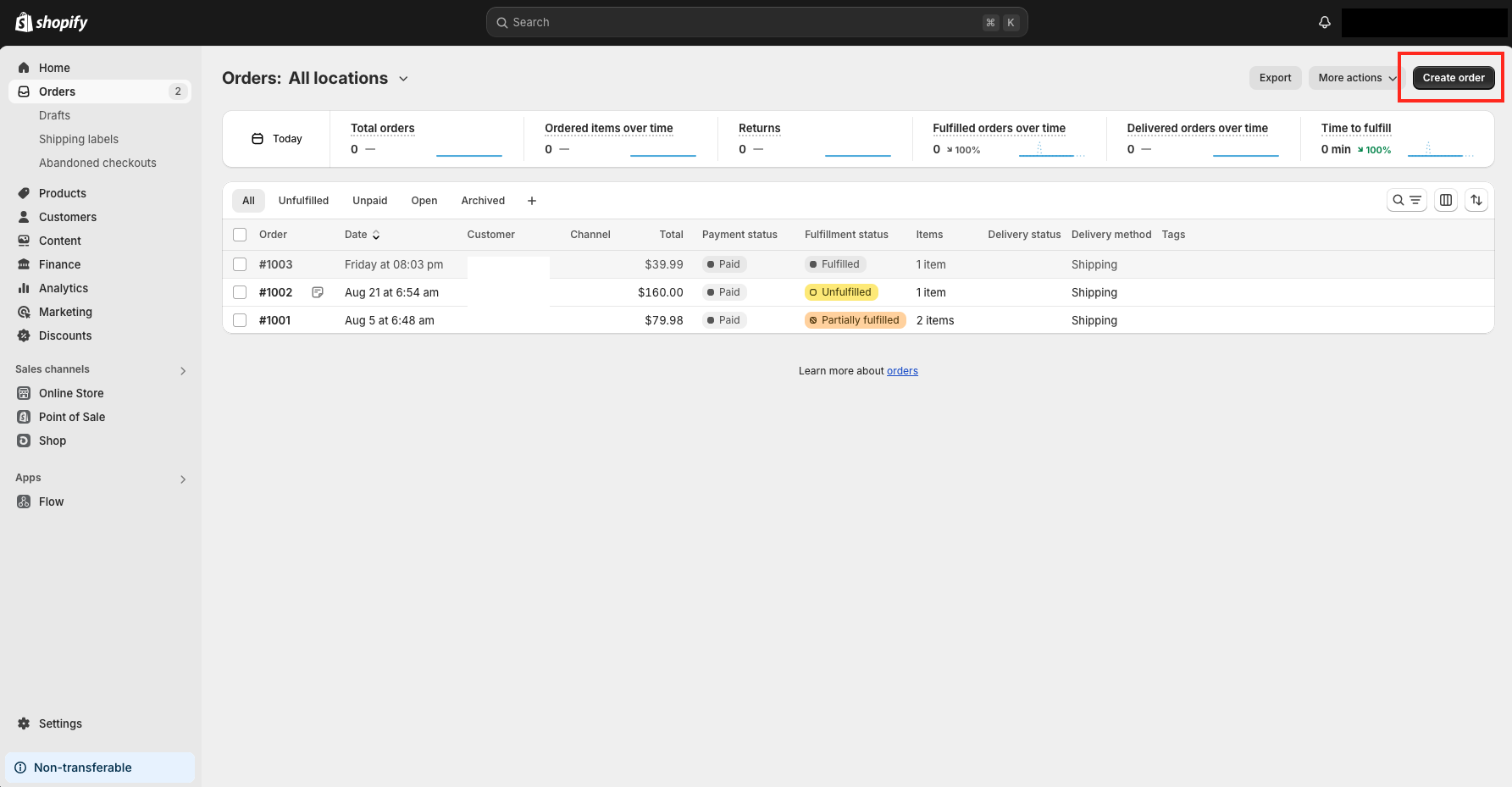Open the notifications bell
Image resolution: width=1512 pixels, height=787 pixels.
coord(1325,23)
